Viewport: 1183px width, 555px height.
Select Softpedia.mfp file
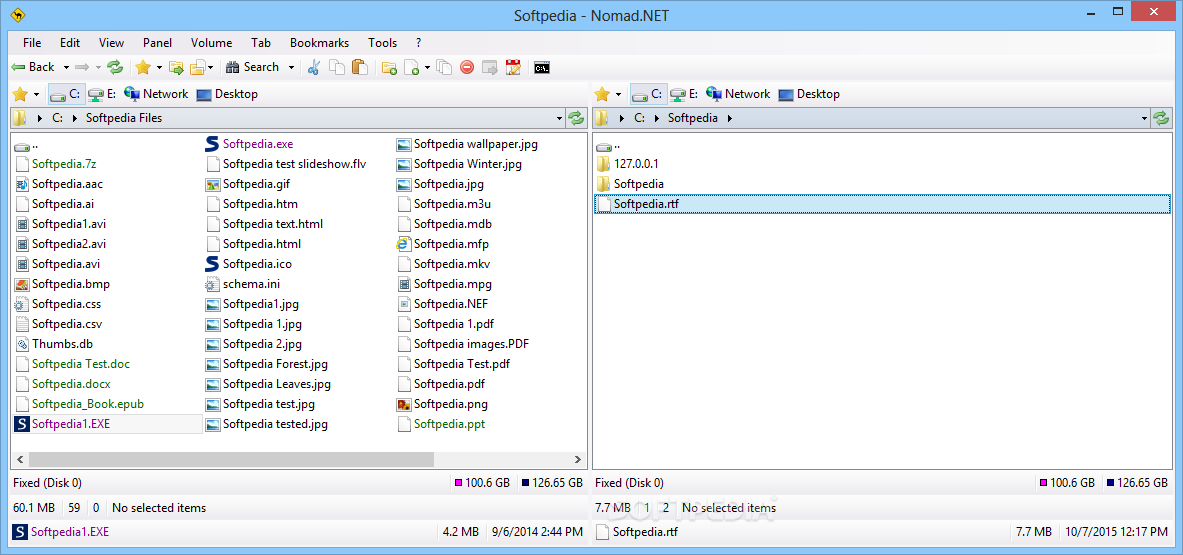click(443, 244)
